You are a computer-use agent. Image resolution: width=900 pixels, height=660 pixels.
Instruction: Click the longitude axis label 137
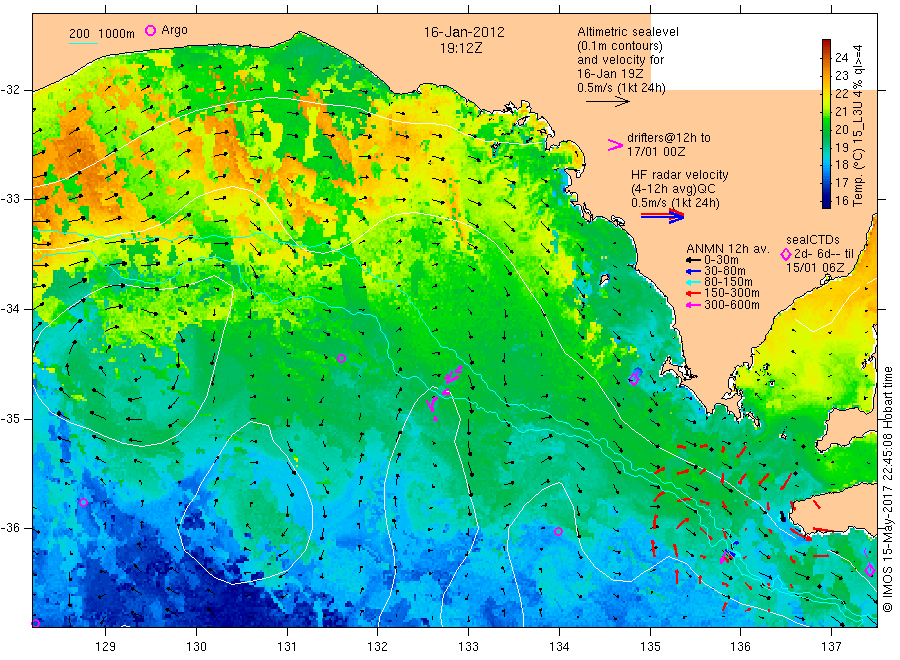(x=831, y=647)
